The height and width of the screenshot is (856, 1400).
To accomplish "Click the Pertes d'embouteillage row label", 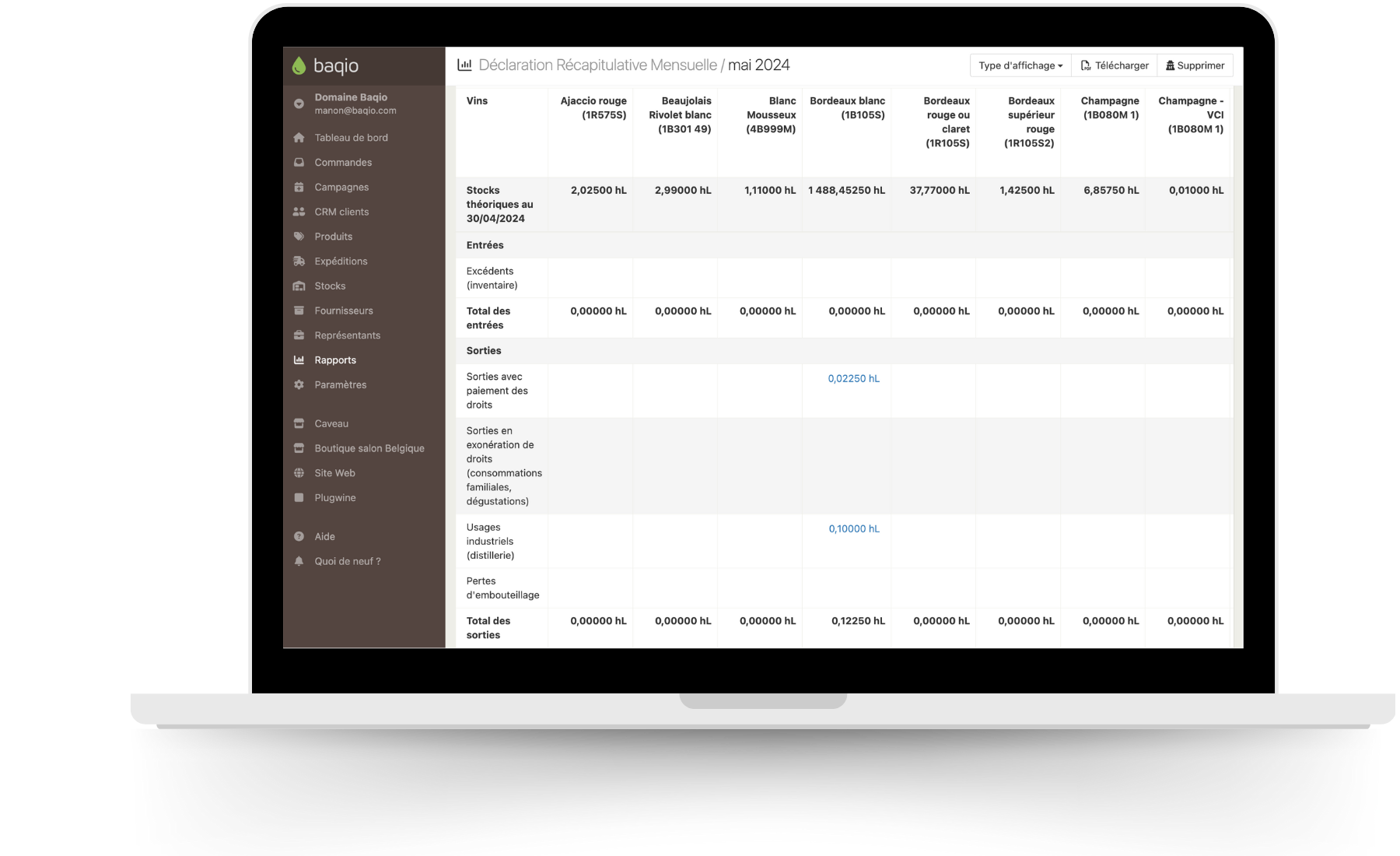I will coord(502,588).
